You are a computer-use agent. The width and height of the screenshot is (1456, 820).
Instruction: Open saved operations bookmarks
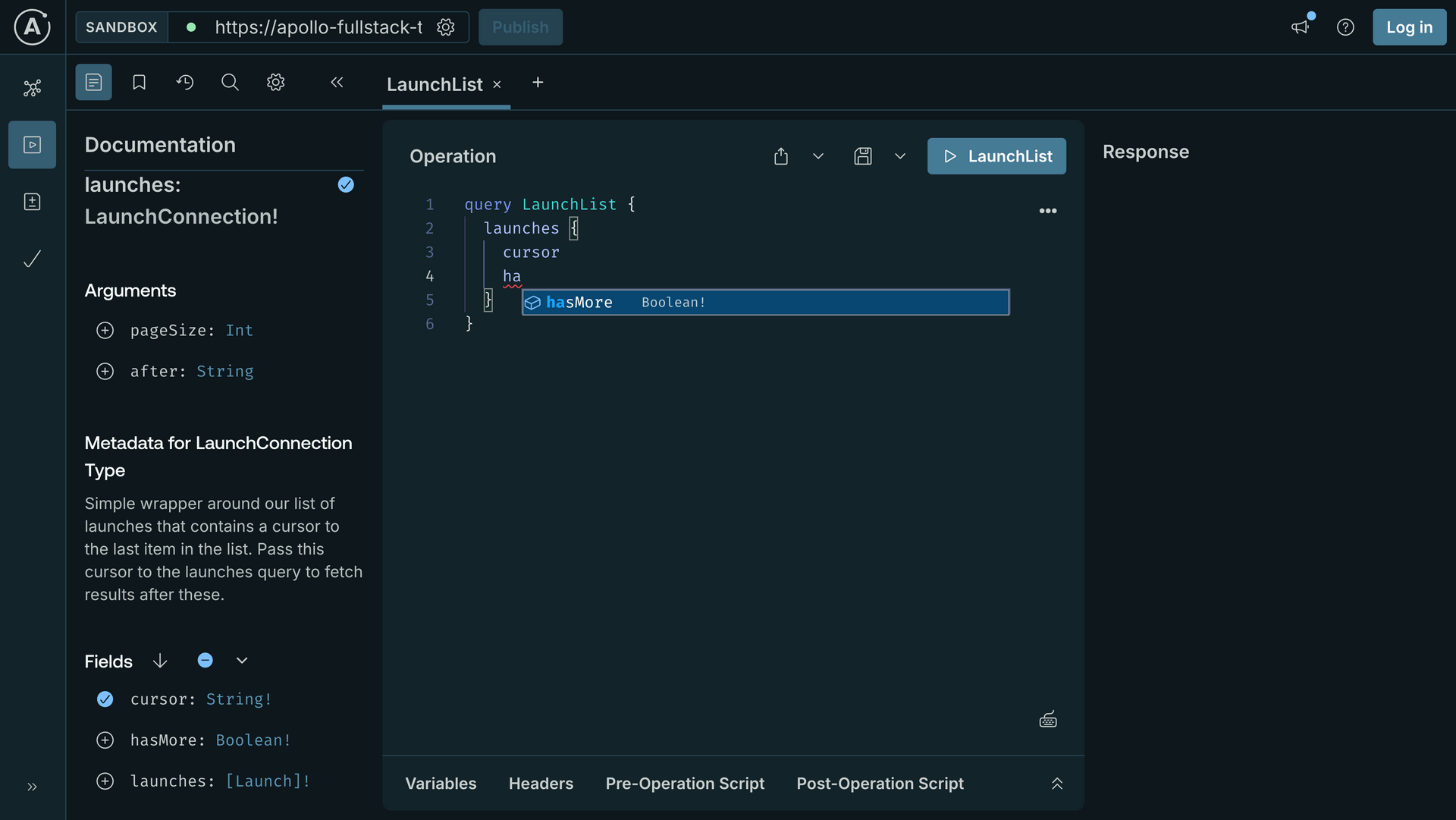139,82
